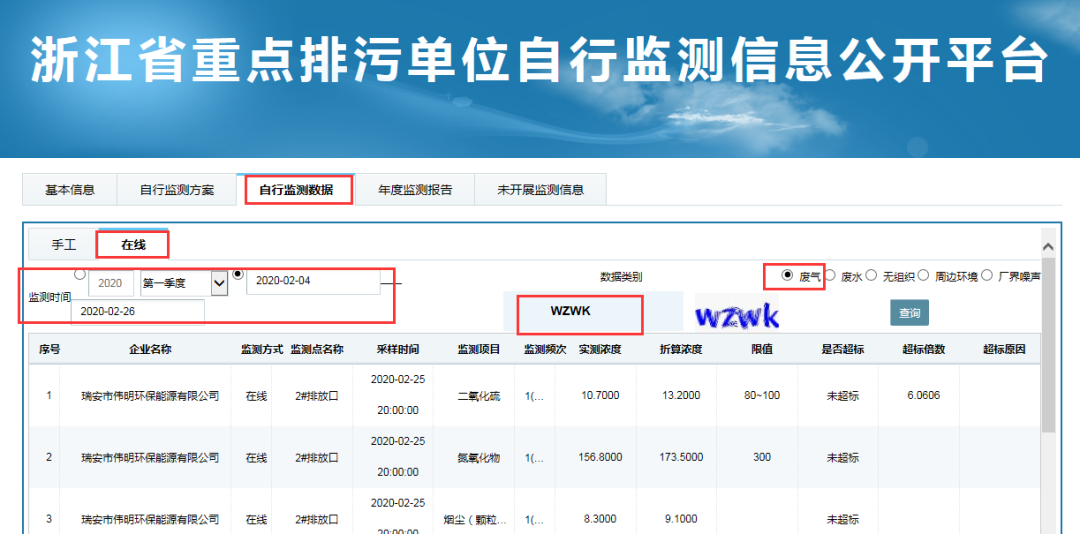Click the converted value 9.1000

pos(681,519)
